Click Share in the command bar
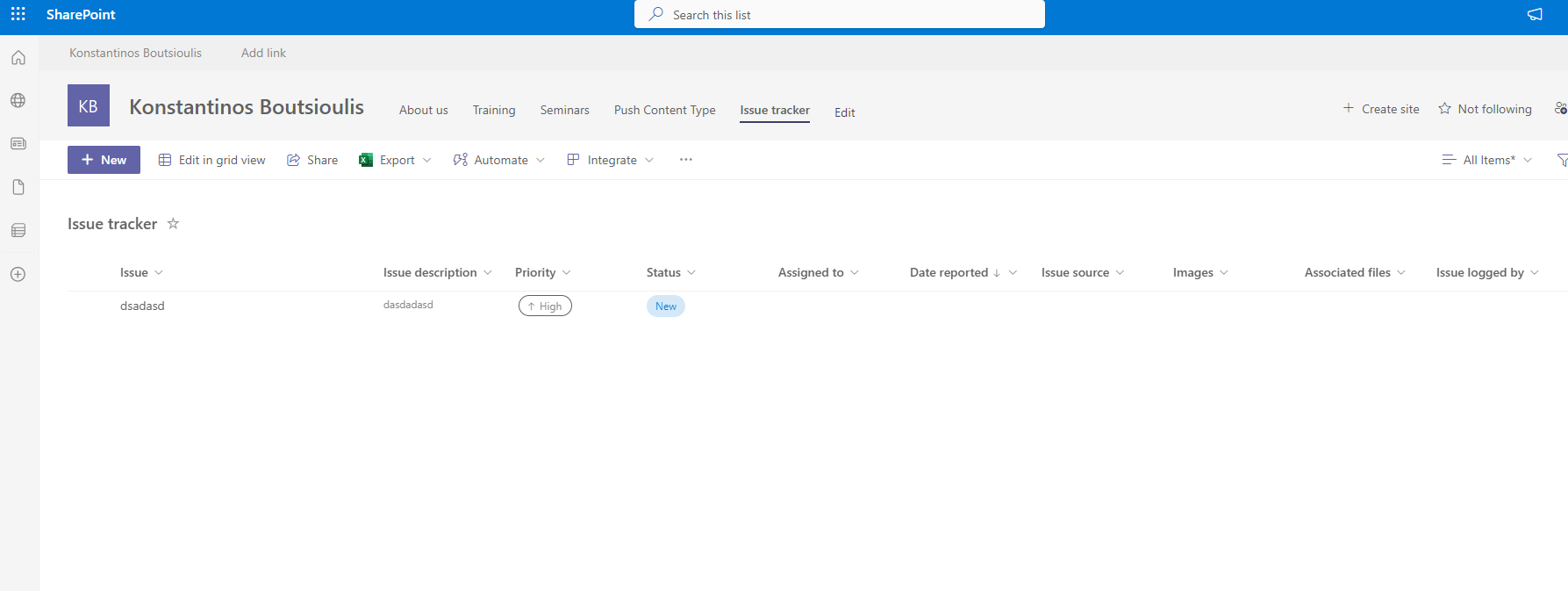1568x591 pixels. pos(312,160)
